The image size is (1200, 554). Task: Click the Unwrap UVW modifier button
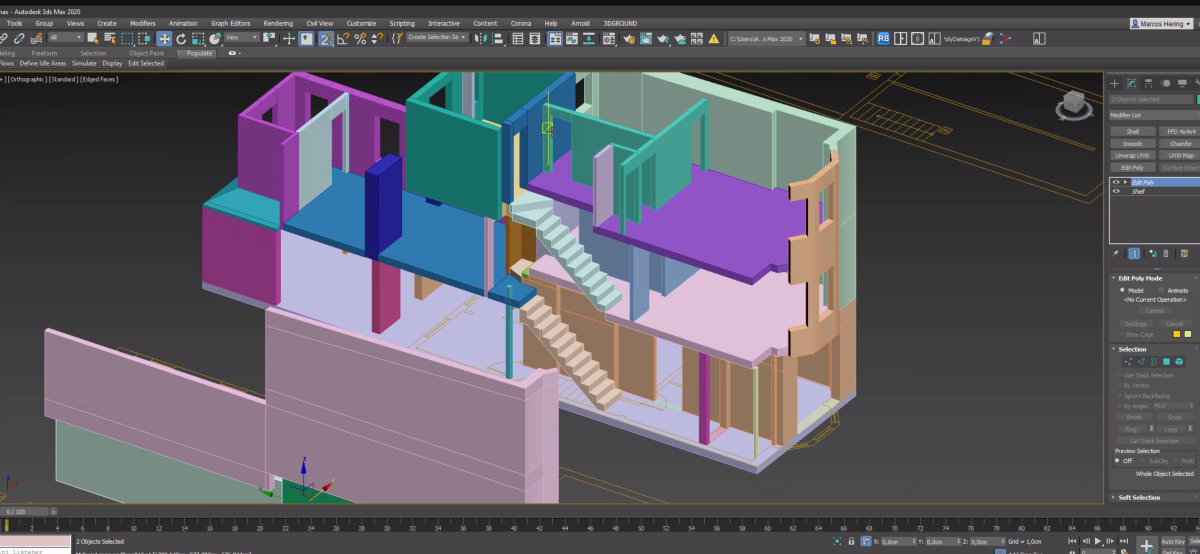pyautogui.click(x=1132, y=155)
